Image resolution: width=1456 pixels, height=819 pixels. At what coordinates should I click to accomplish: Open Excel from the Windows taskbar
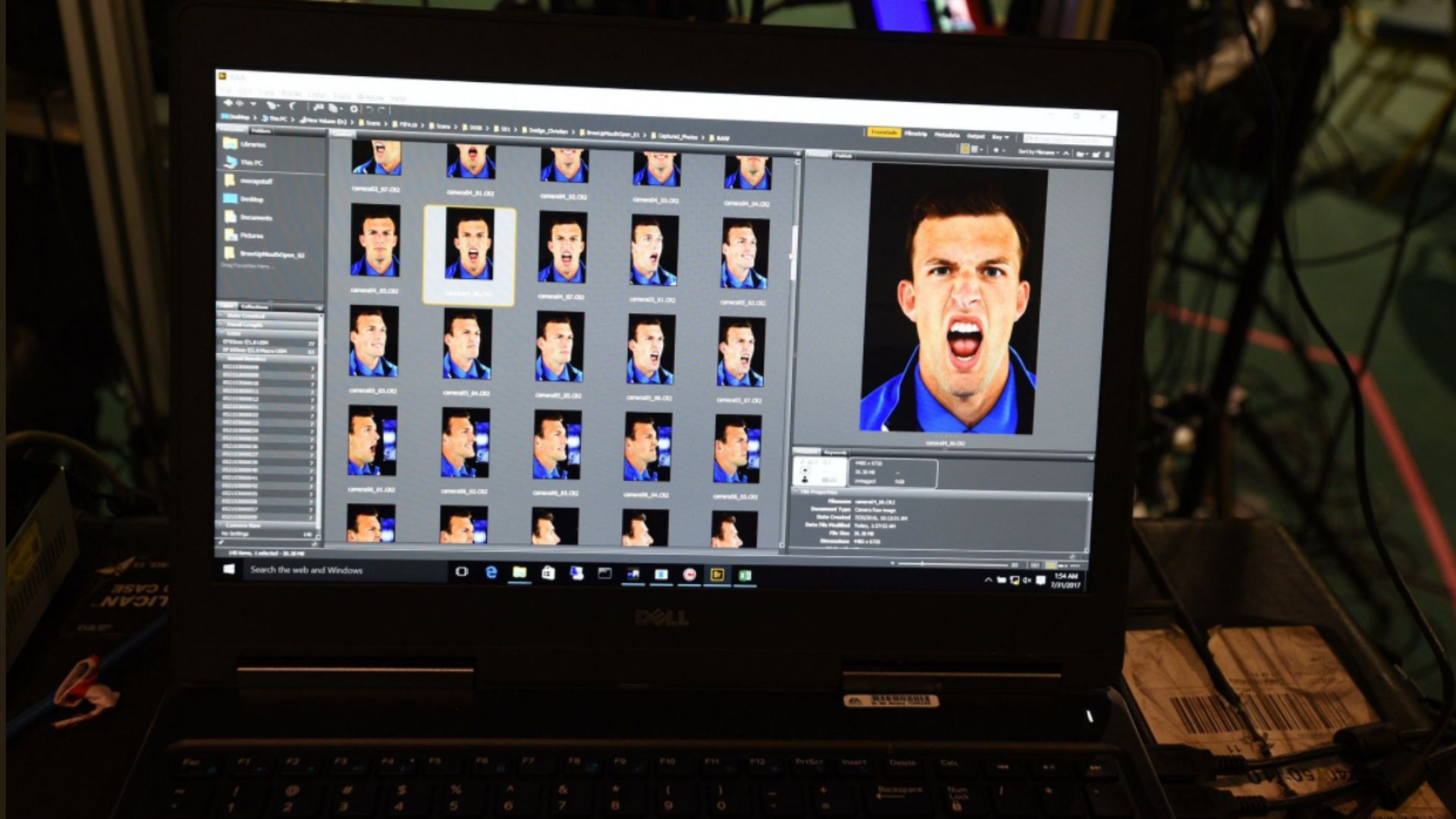point(745,576)
